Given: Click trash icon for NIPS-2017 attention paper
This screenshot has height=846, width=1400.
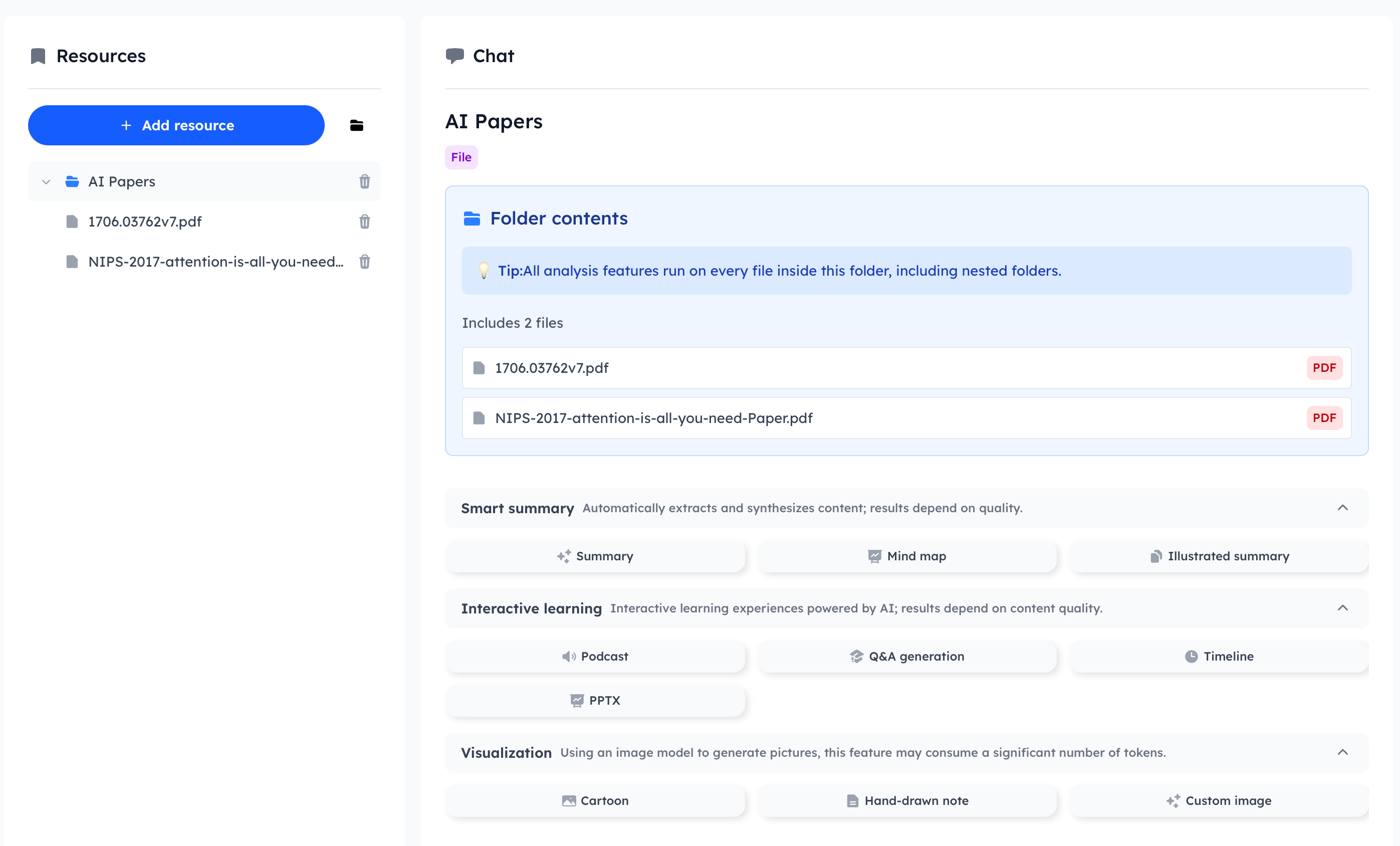Looking at the screenshot, I should (x=364, y=262).
